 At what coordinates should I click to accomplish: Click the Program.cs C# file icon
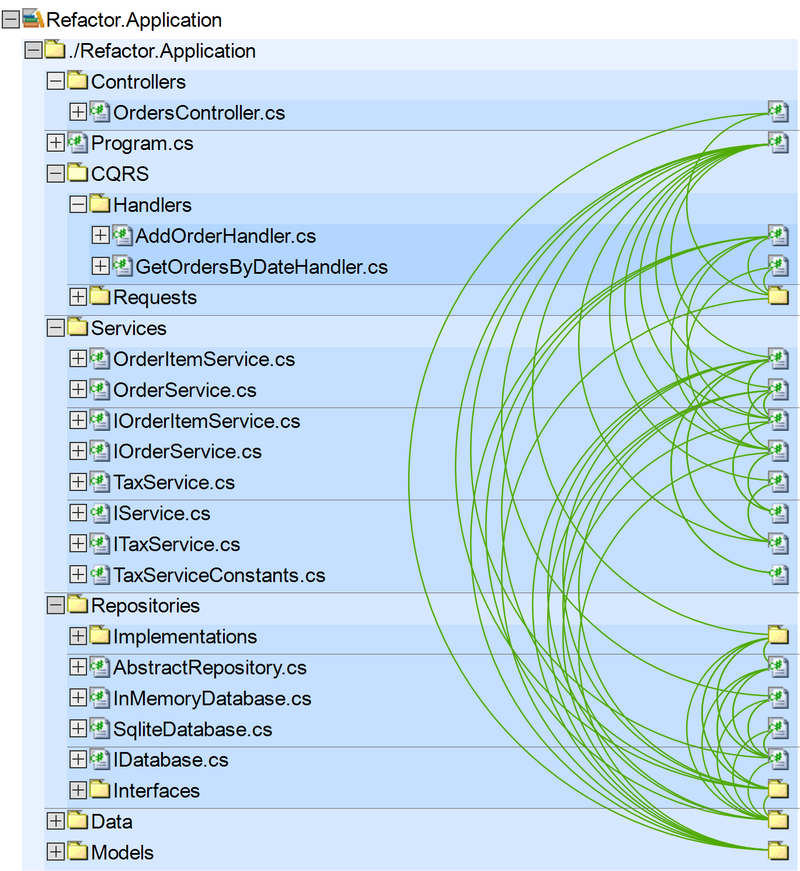77,143
